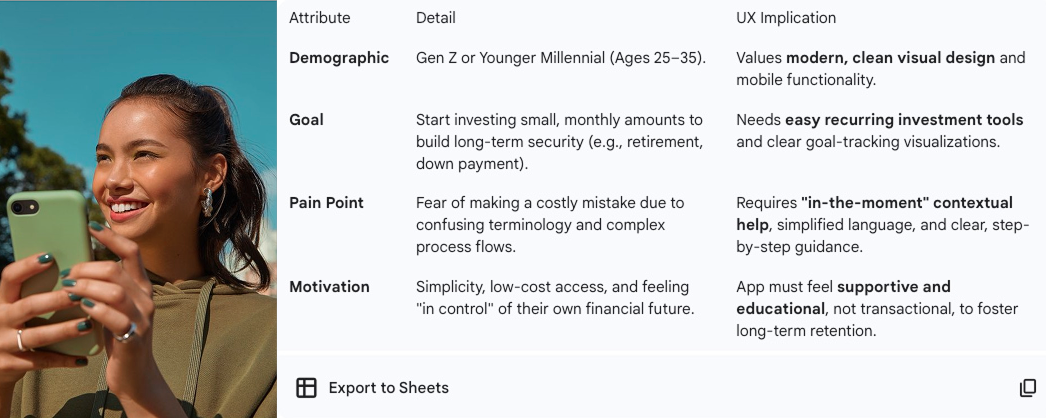Click the Motivation row label
Viewport: 1046px width, 418px height.
coord(329,287)
